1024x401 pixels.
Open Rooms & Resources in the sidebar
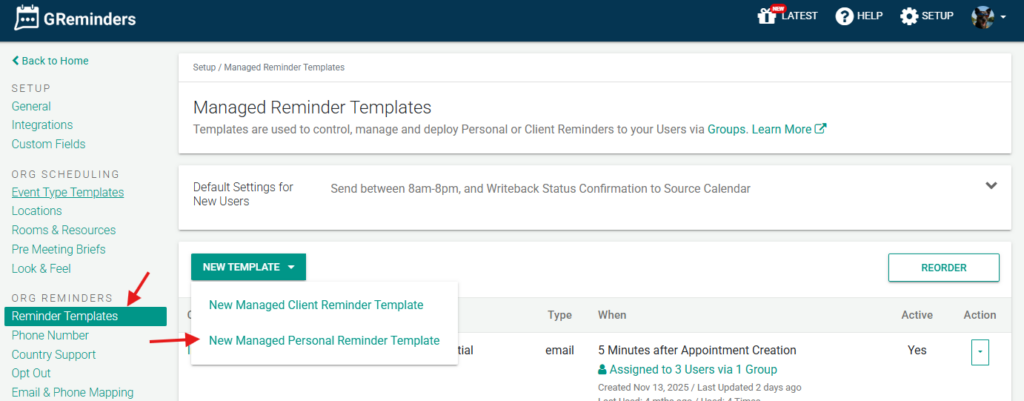(x=63, y=230)
